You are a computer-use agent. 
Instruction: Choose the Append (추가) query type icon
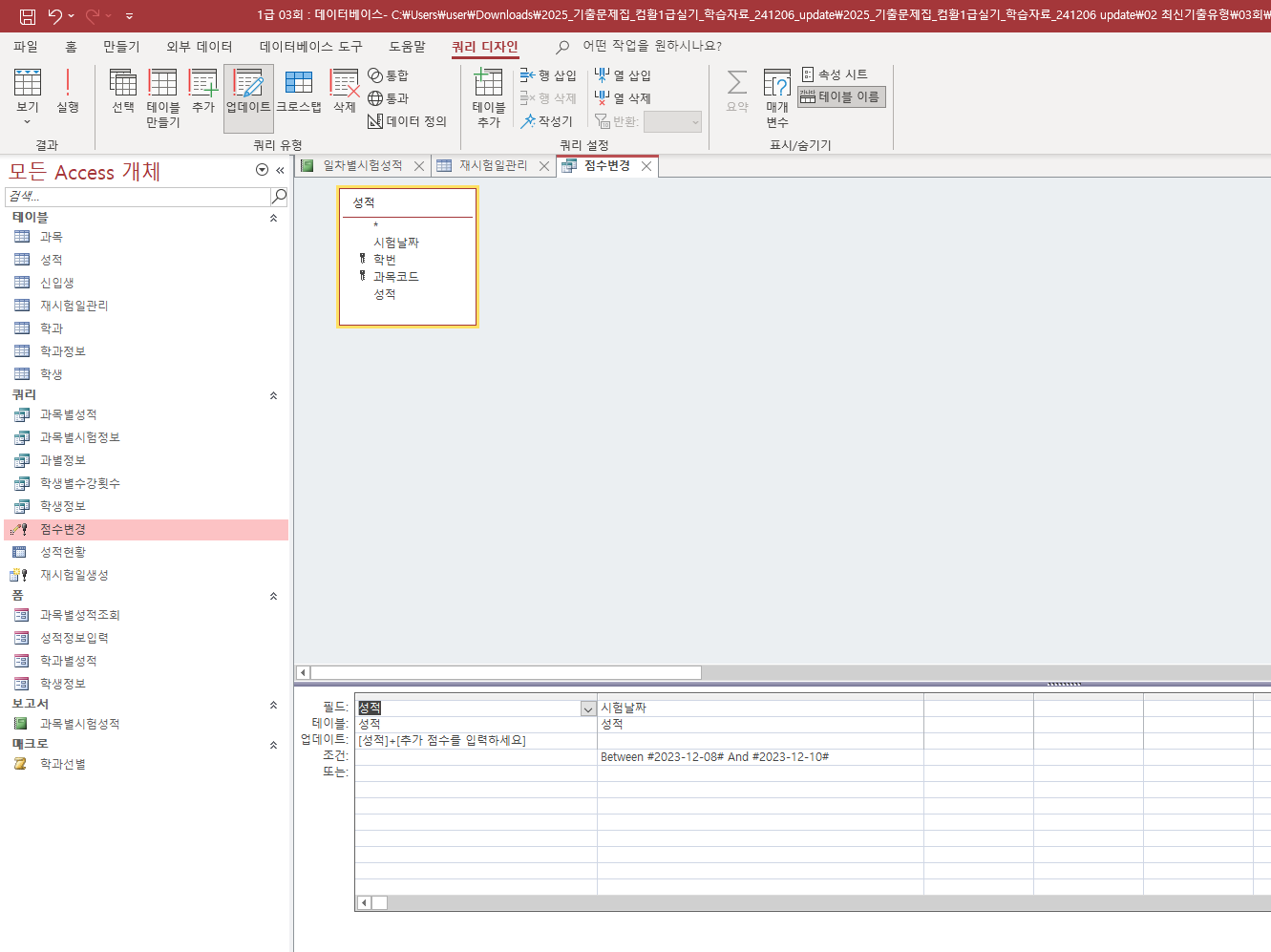(203, 93)
